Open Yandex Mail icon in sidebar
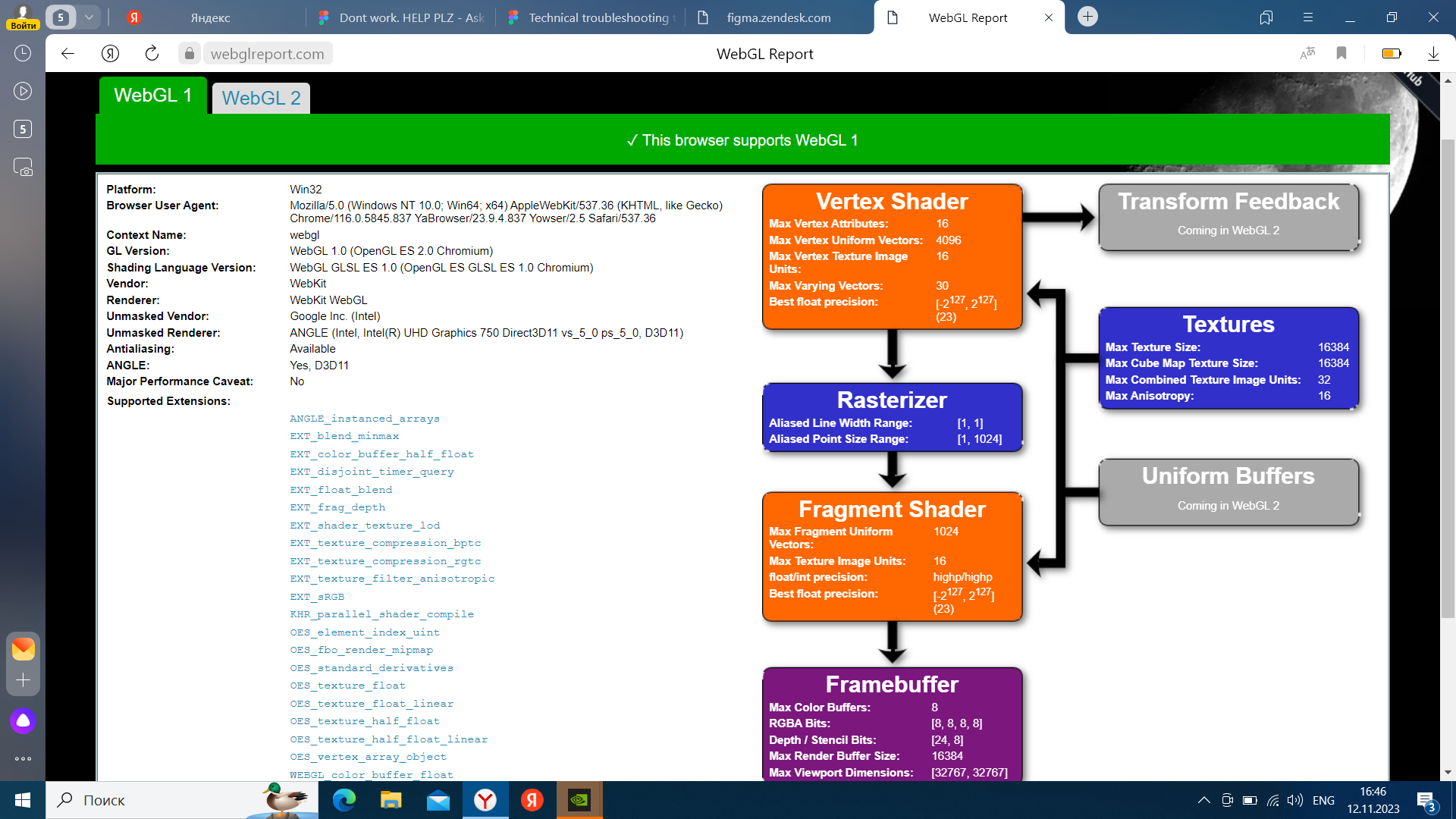Screen dimensions: 1456x819 click(23, 649)
